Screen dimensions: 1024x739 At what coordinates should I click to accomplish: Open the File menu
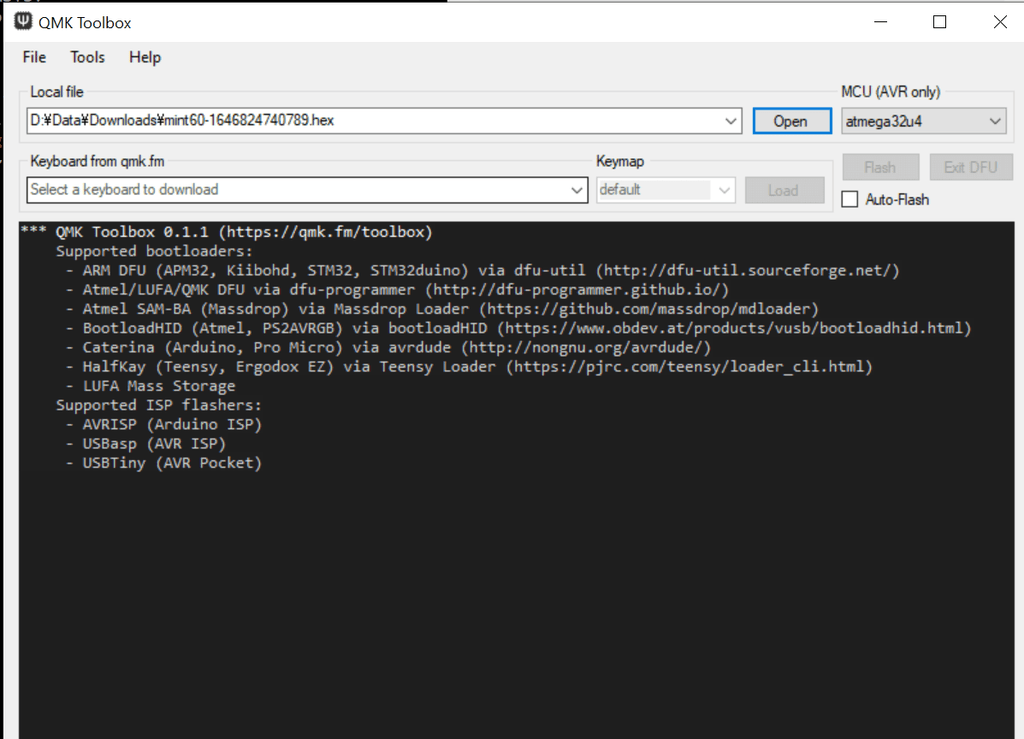coord(33,57)
